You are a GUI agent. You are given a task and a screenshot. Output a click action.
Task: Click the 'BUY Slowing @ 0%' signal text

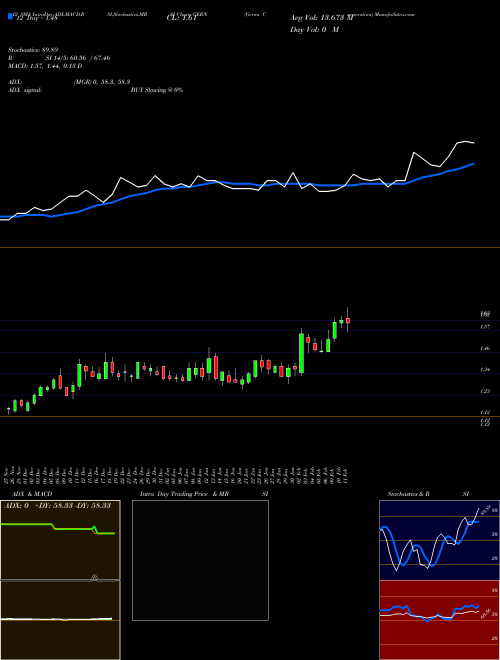[157, 90]
